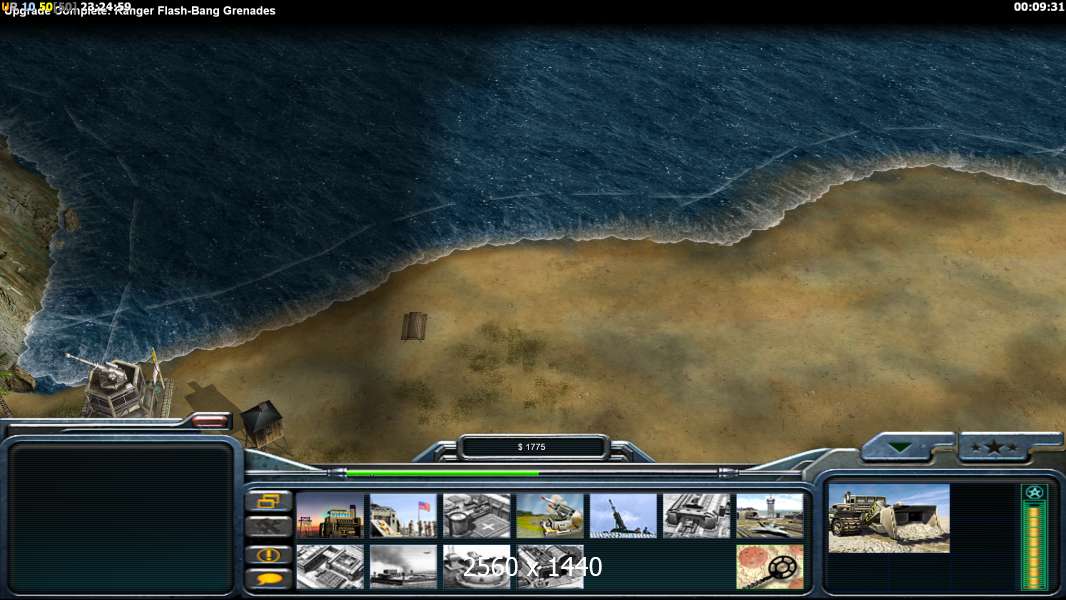Activate the clear mines detector ability

[770, 567]
